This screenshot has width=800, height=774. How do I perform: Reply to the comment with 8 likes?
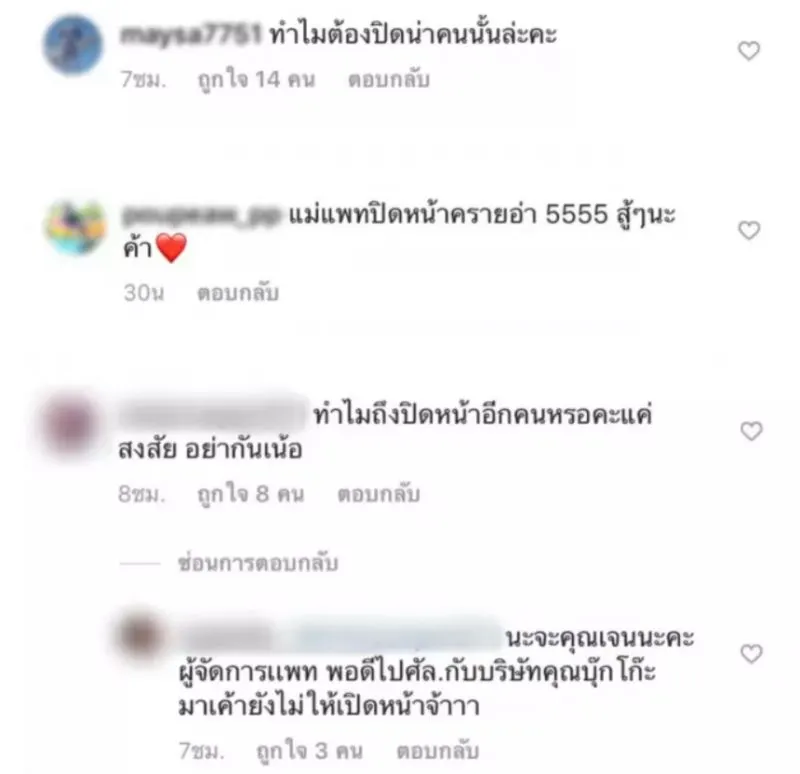(379, 494)
